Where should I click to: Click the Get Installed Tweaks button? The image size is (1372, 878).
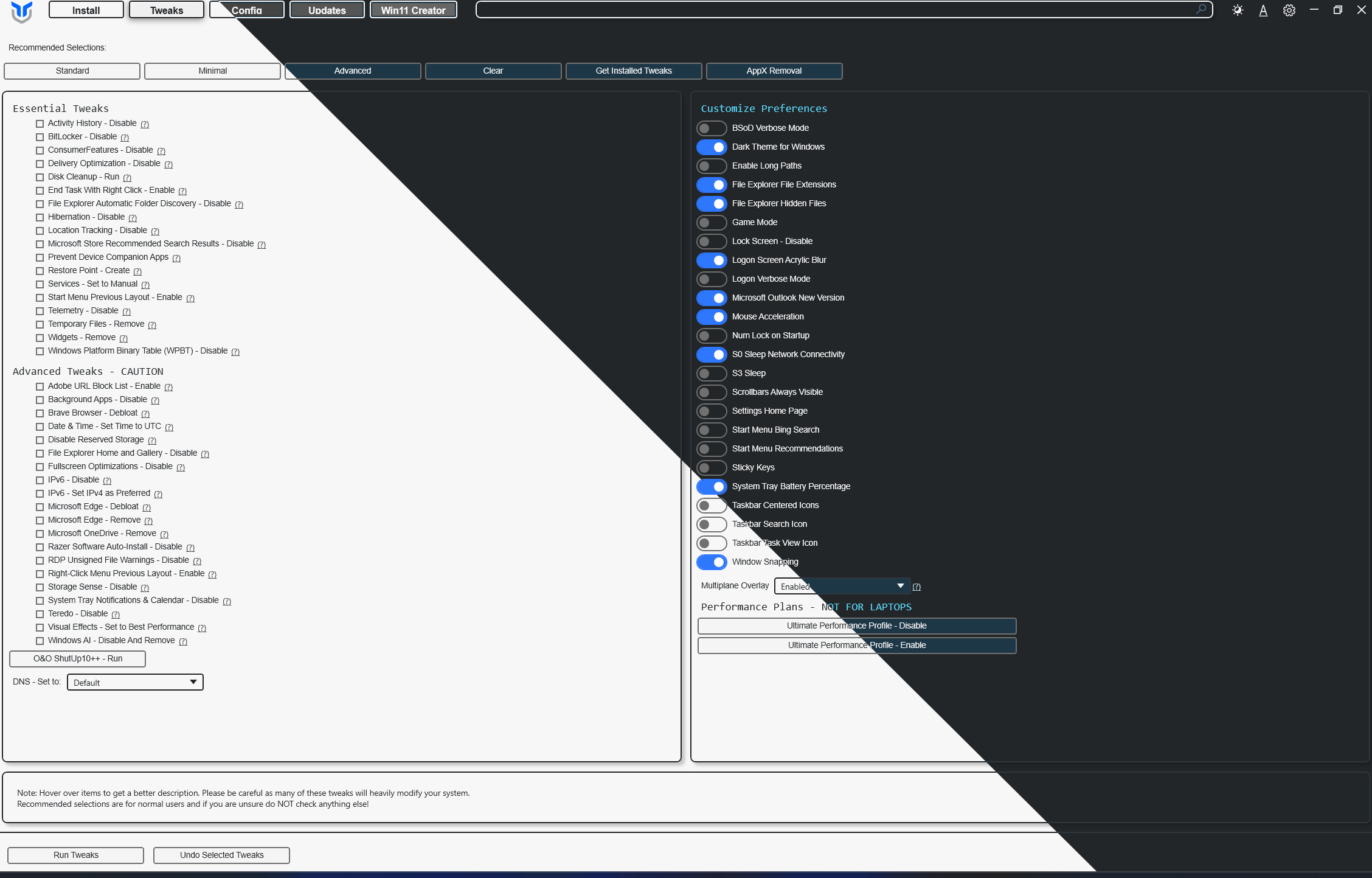[634, 71]
